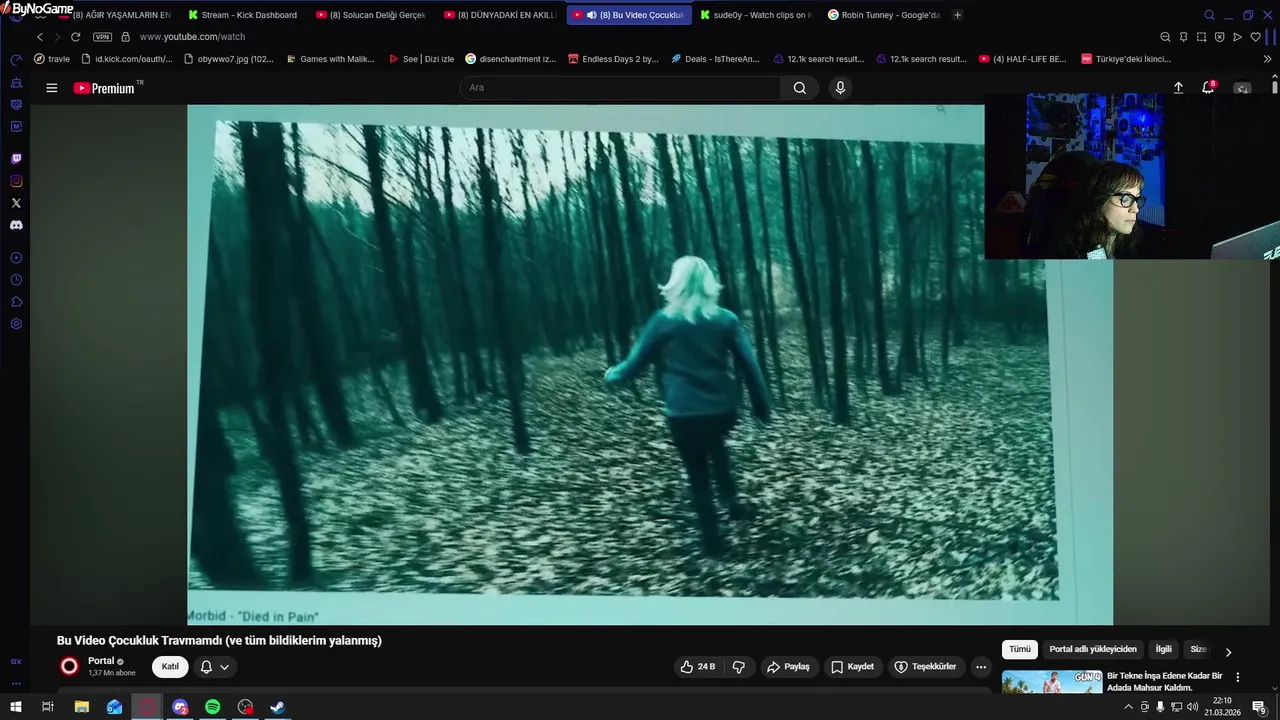The width and height of the screenshot is (1280, 720).
Task: Toggle the VPN badge in address bar
Action: 102,37
